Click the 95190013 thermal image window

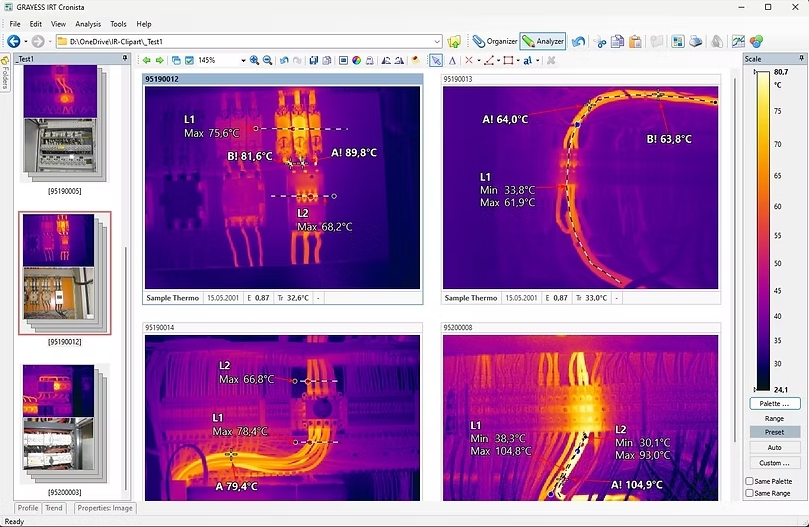pyautogui.click(x=580, y=188)
